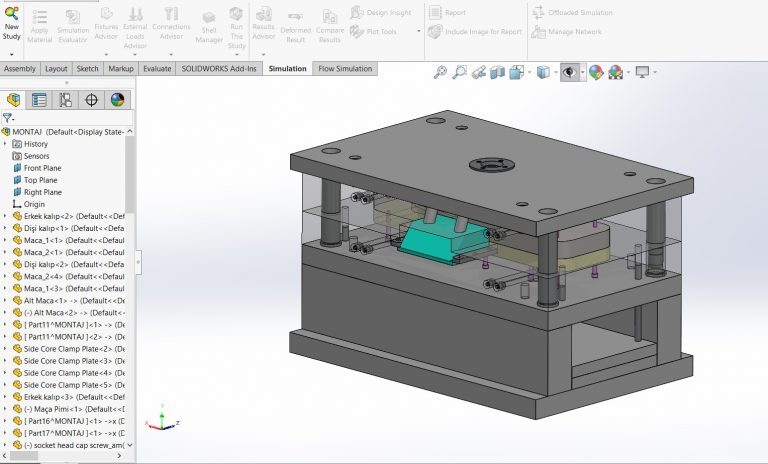Viewport: 768px width, 464px height.
Task: Open the DimXpertManager crosshair tab icon
Action: (91, 100)
